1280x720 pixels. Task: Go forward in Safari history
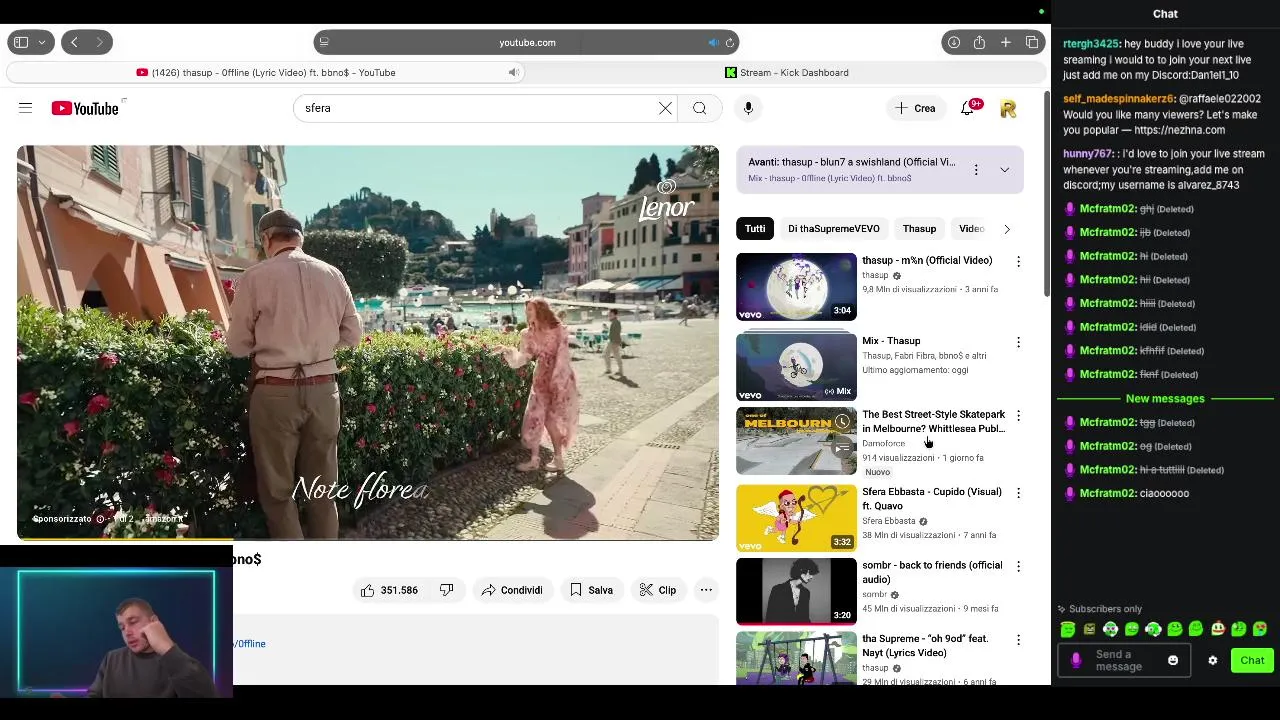(x=99, y=42)
